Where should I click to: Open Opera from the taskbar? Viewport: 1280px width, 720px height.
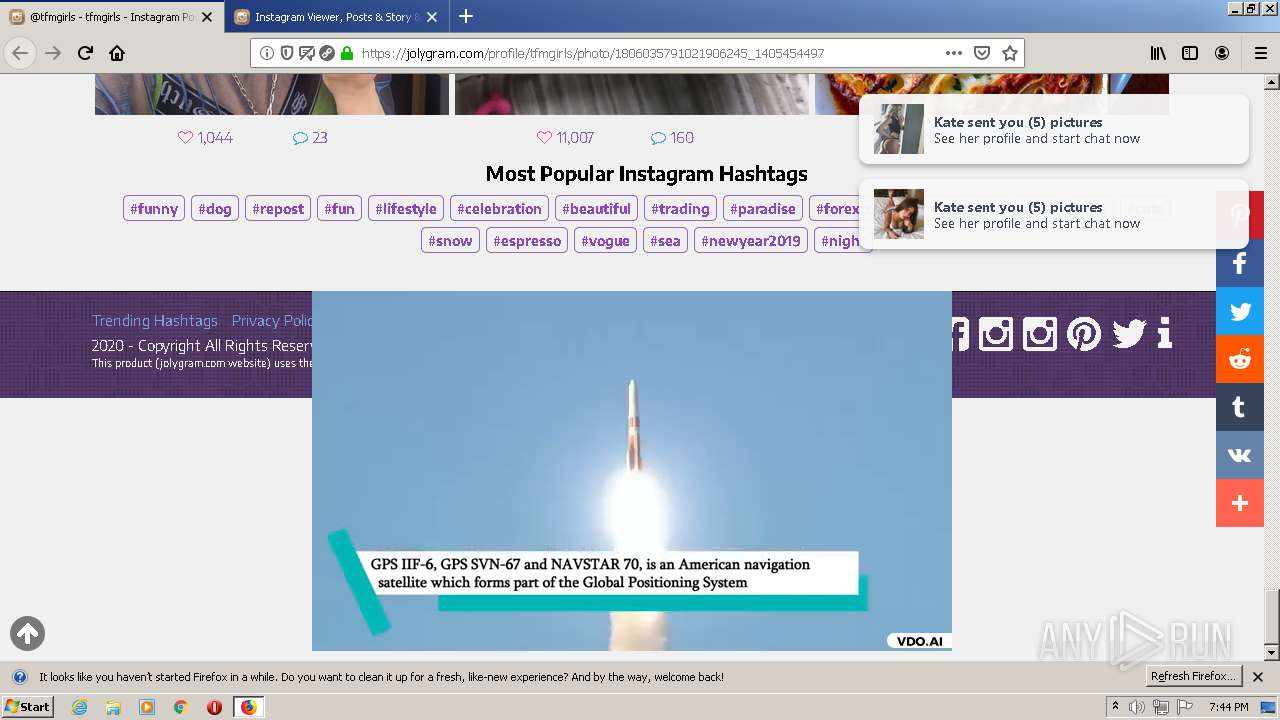click(x=214, y=707)
